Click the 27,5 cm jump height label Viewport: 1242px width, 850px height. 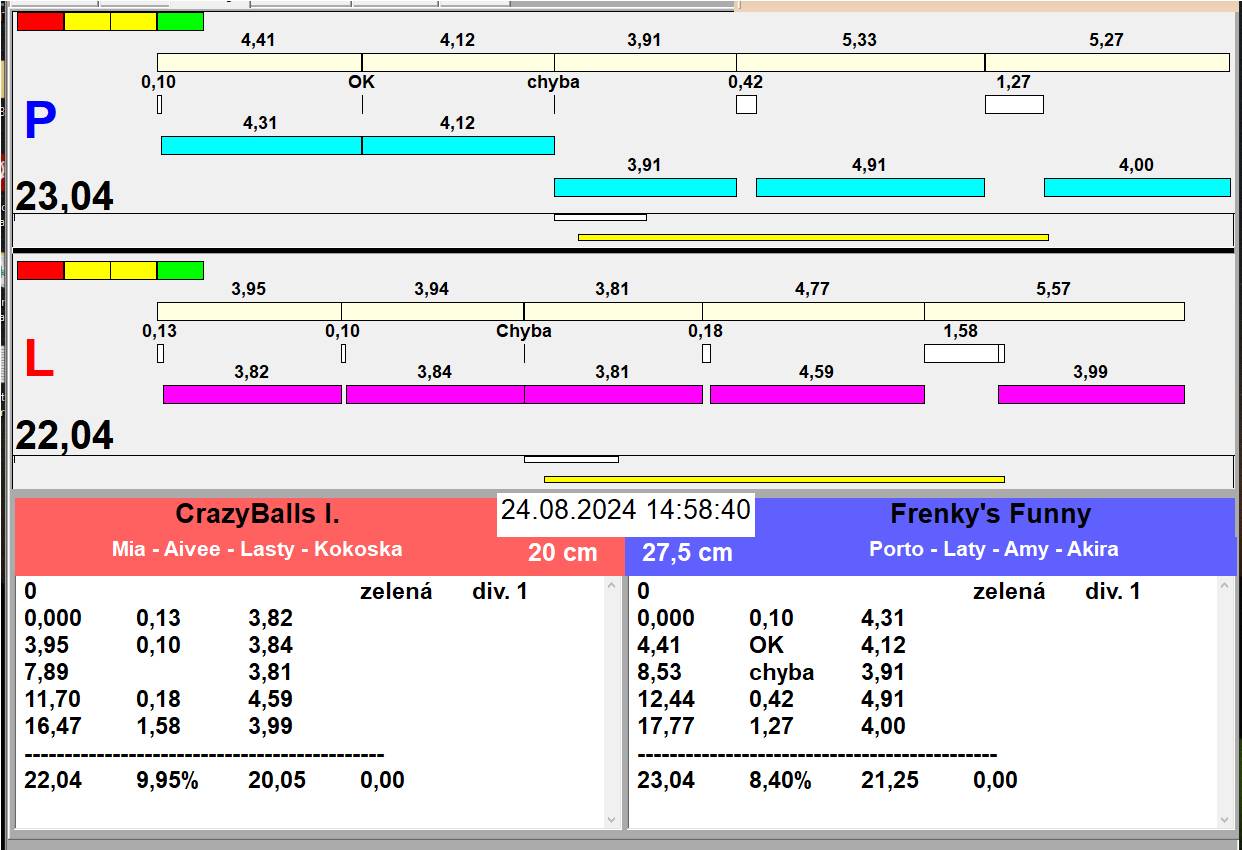pos(687,552)
